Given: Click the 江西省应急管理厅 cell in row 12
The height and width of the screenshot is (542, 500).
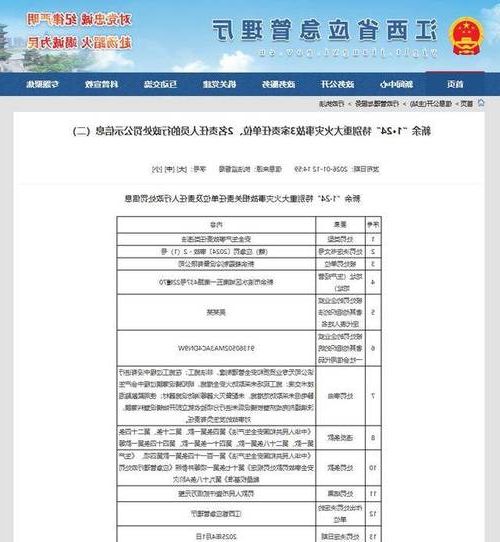Looking at the screenshot, I should [216, 514].
